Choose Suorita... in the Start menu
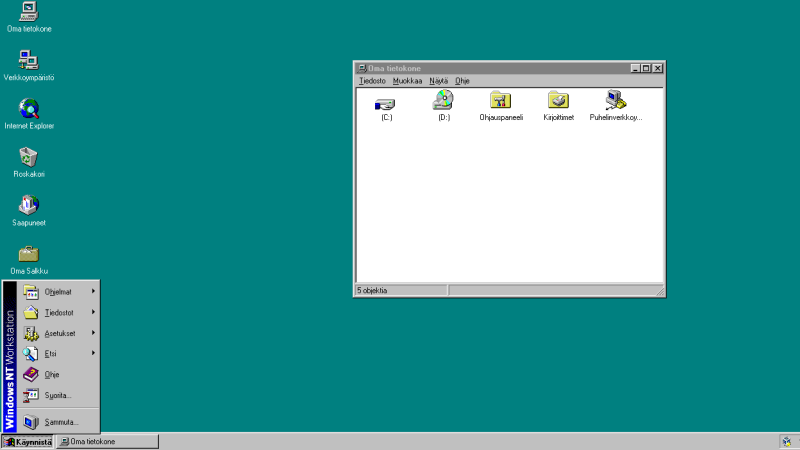 [x=59, y=395]
